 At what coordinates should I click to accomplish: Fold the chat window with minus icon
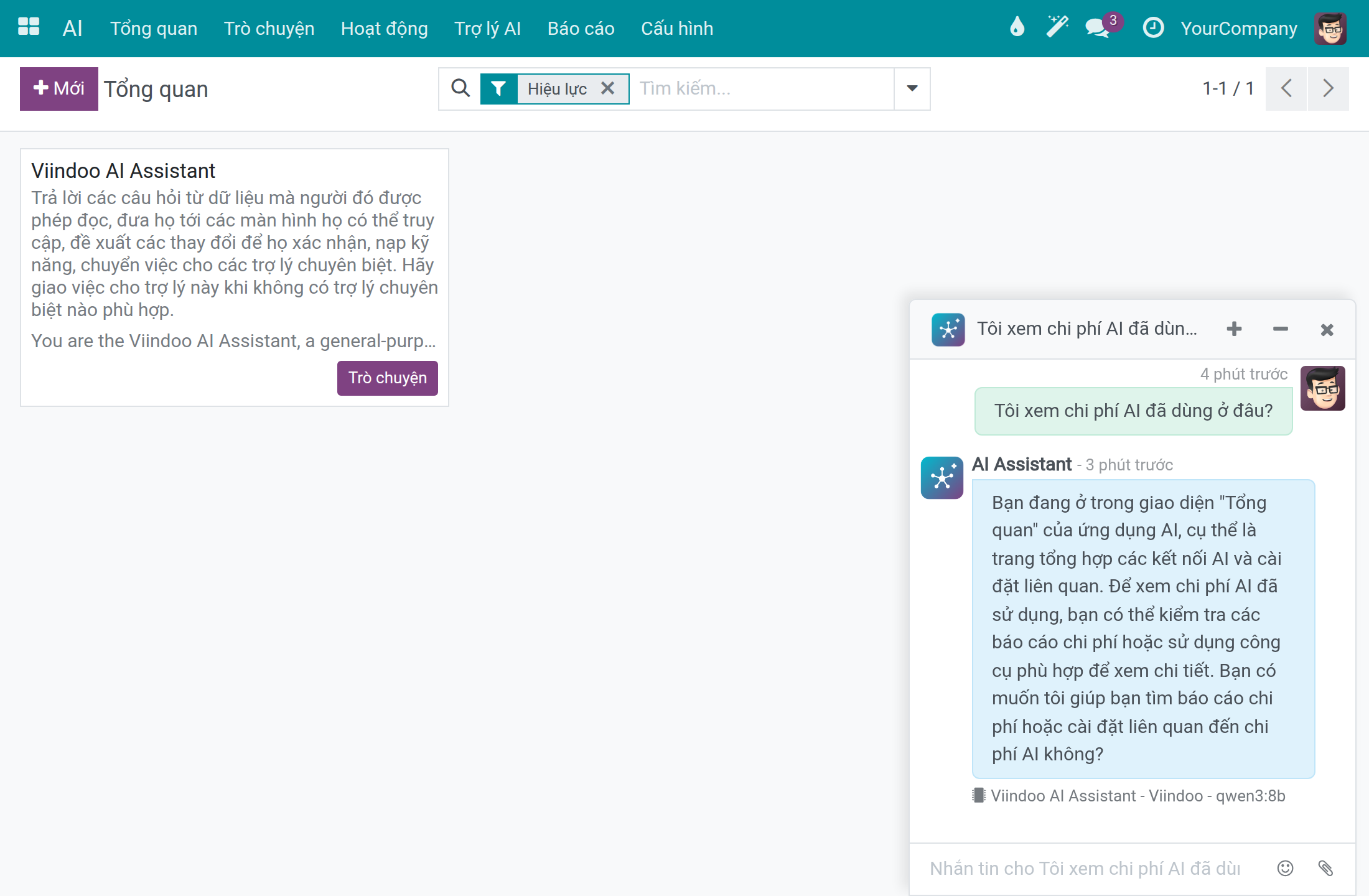[x=1280, y=329]
